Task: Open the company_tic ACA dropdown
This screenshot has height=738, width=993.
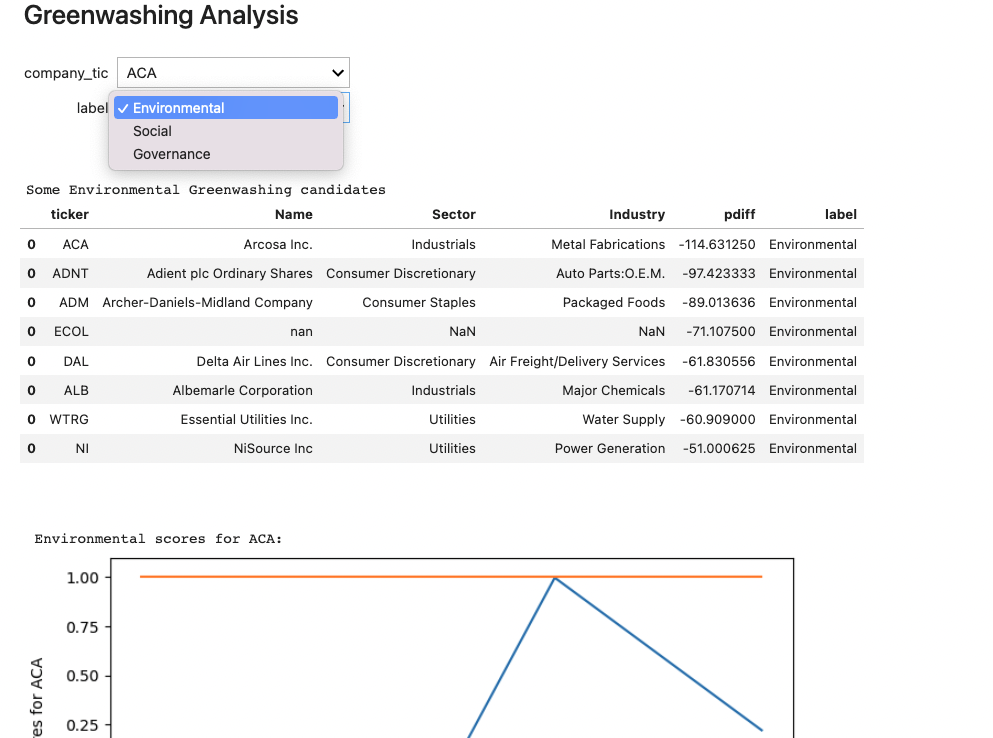Action: [233, 73]
